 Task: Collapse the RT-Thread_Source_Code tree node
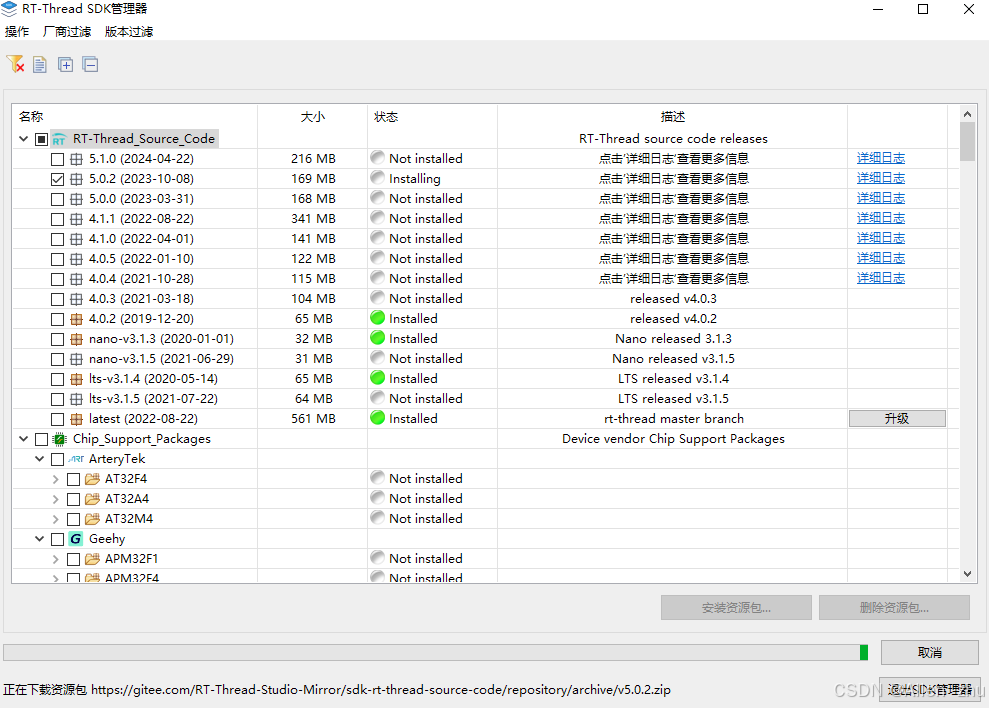(23, 139)
